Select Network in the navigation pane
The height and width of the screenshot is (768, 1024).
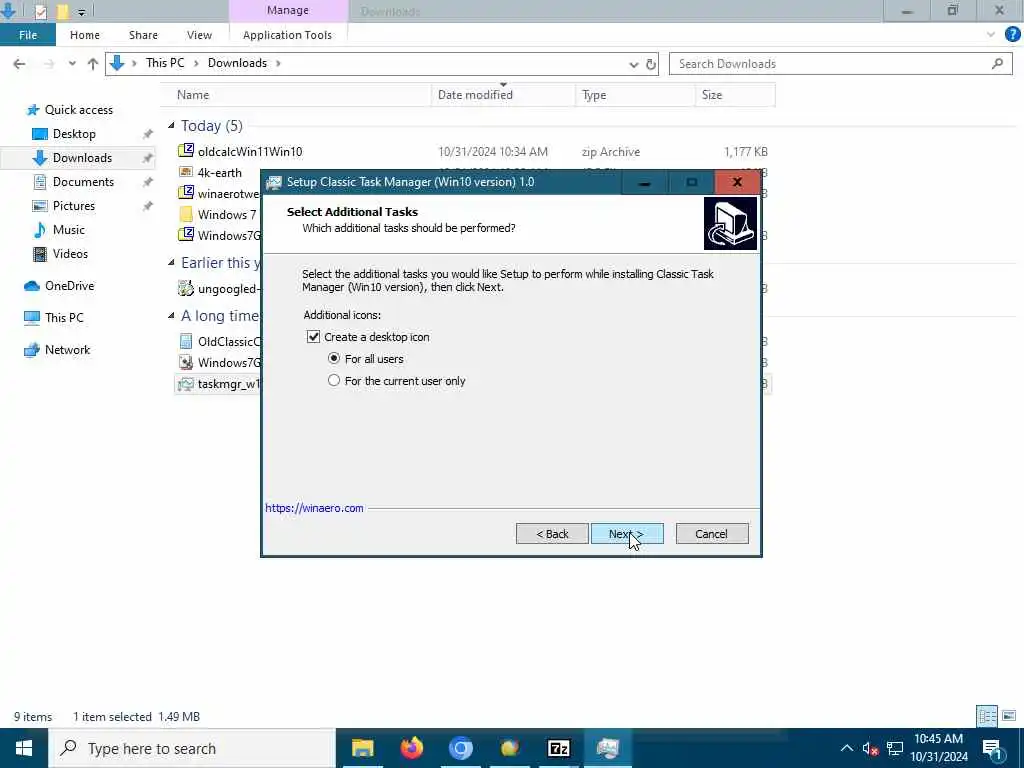pos(67,350)
